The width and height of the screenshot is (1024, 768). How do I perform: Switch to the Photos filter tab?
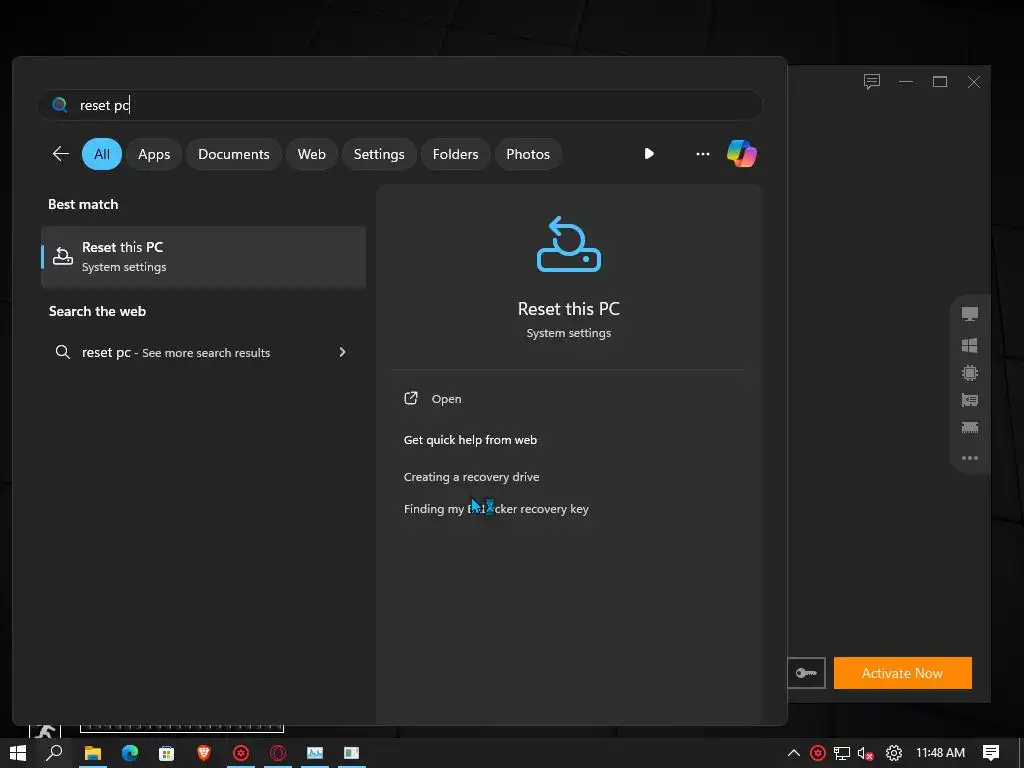(528, 154)
